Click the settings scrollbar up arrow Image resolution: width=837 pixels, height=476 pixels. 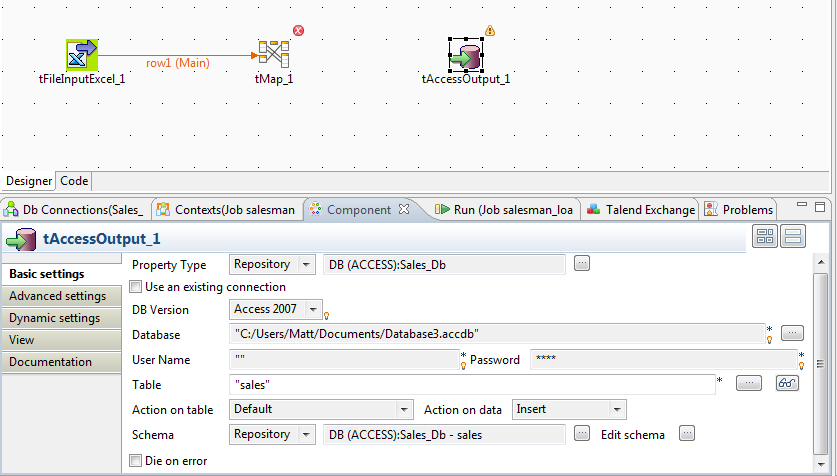pos(820,262)
